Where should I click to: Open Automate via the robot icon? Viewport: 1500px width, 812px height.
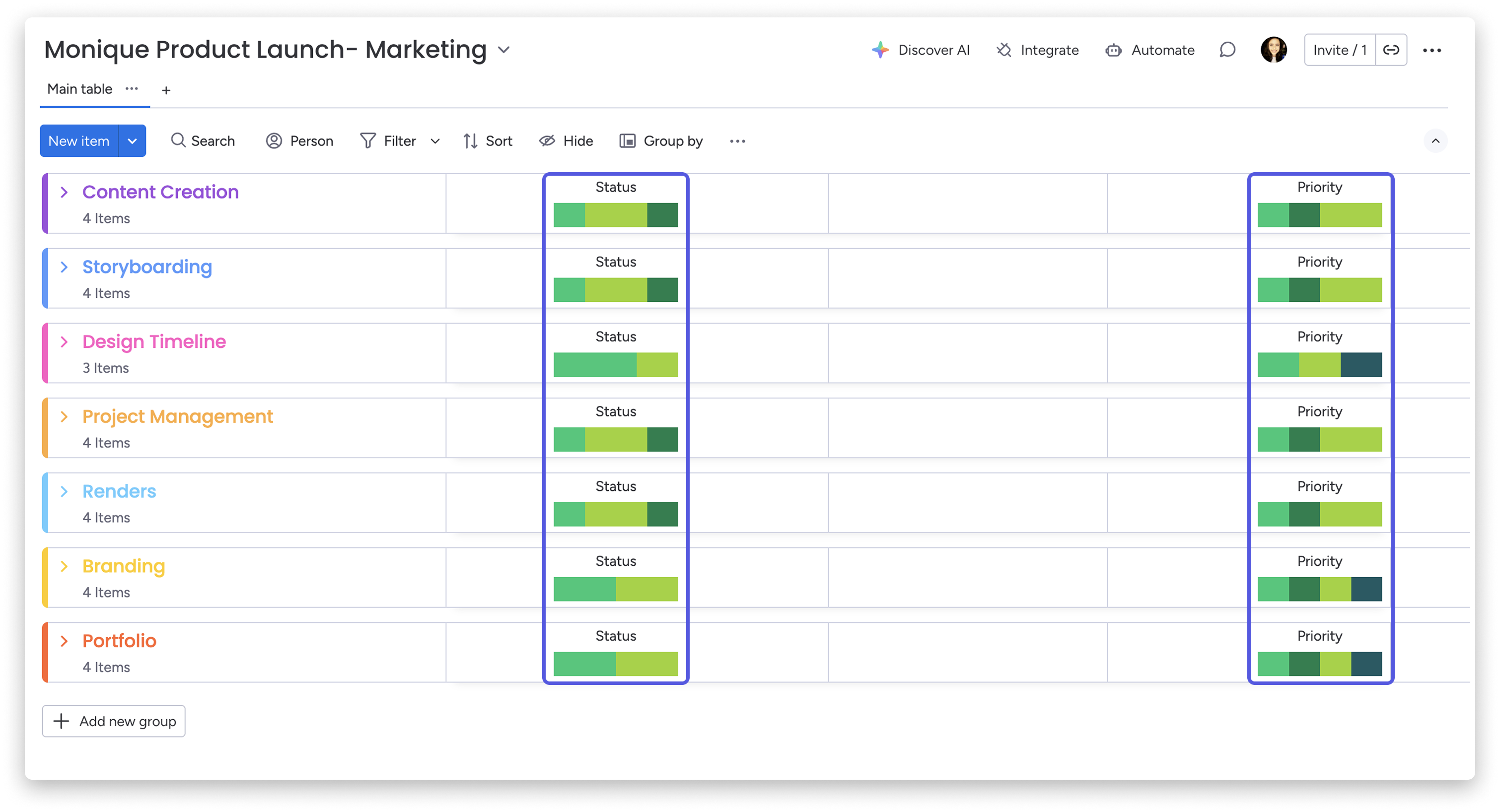1113,50
